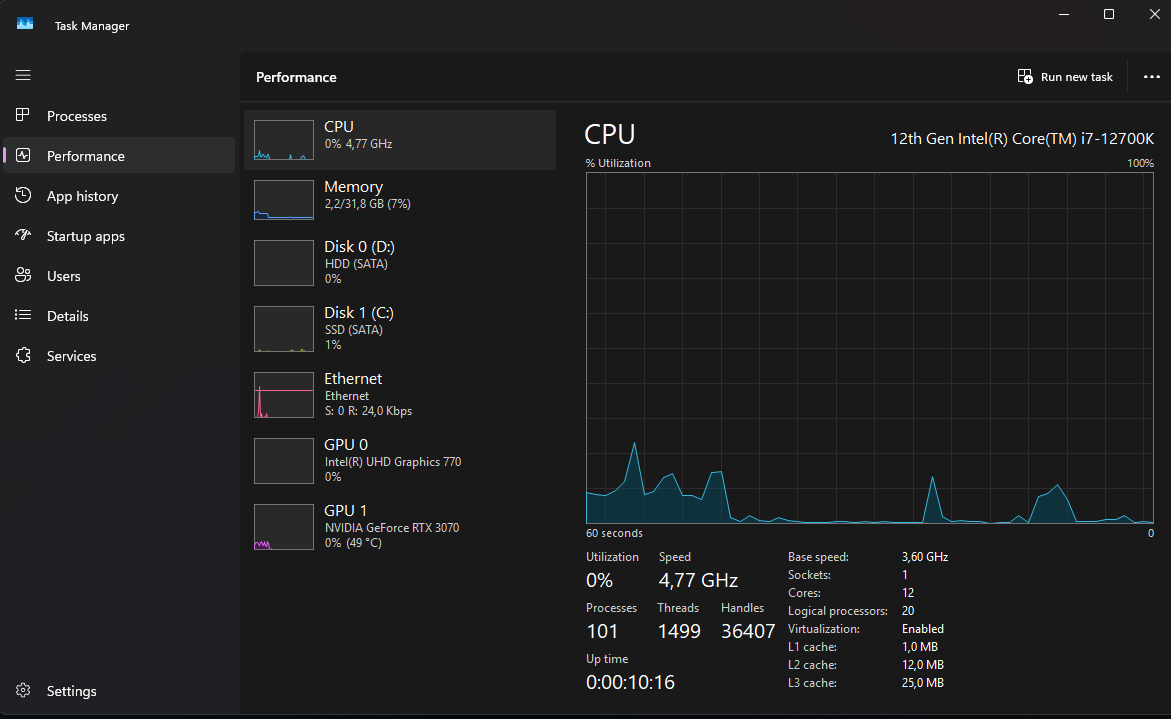Click the Disk 0 (D:) mini graph
The width and height of the screenshot is (1171, 719).
click(284, 263)
